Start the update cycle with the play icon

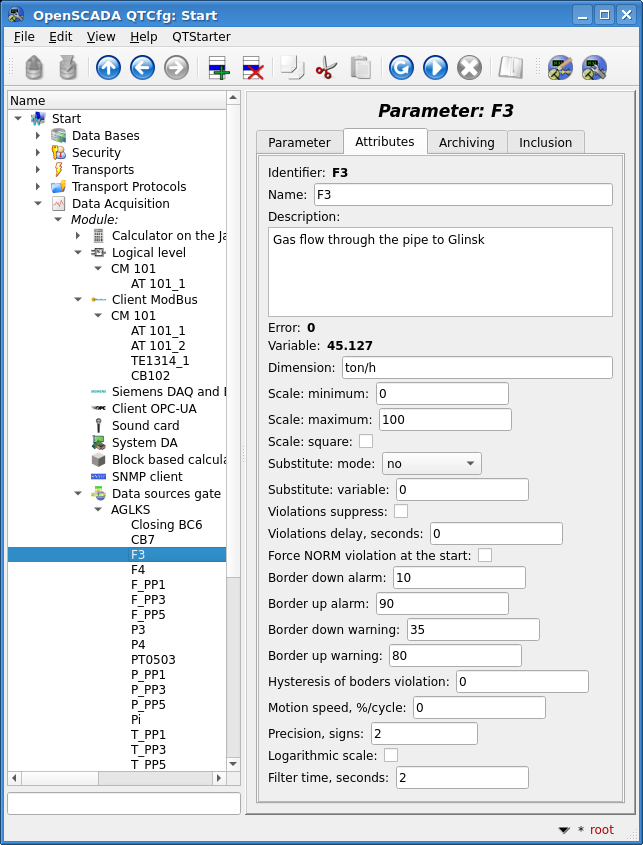tap(435, 68)
